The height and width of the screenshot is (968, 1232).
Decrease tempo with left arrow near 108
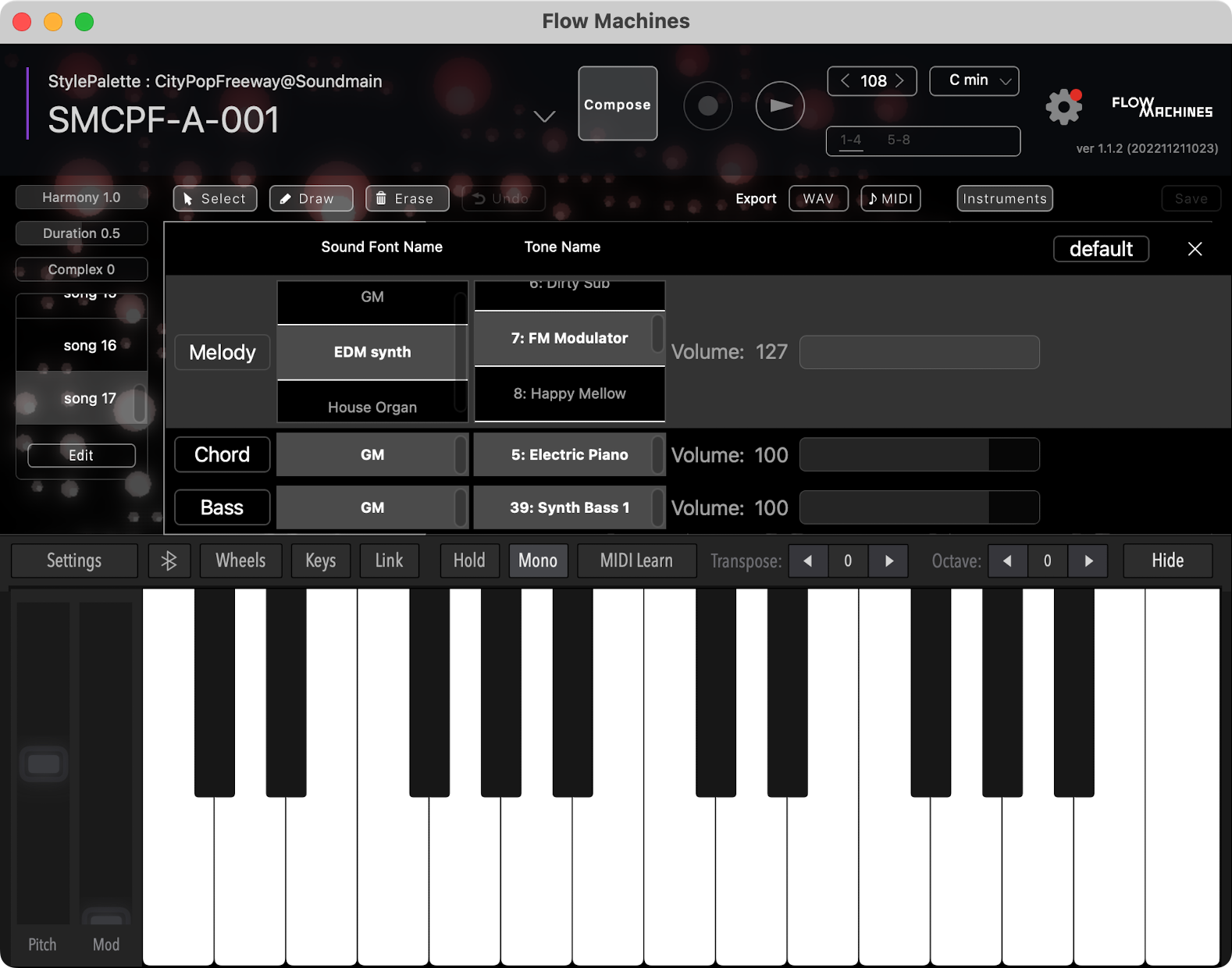click(845, 80)
